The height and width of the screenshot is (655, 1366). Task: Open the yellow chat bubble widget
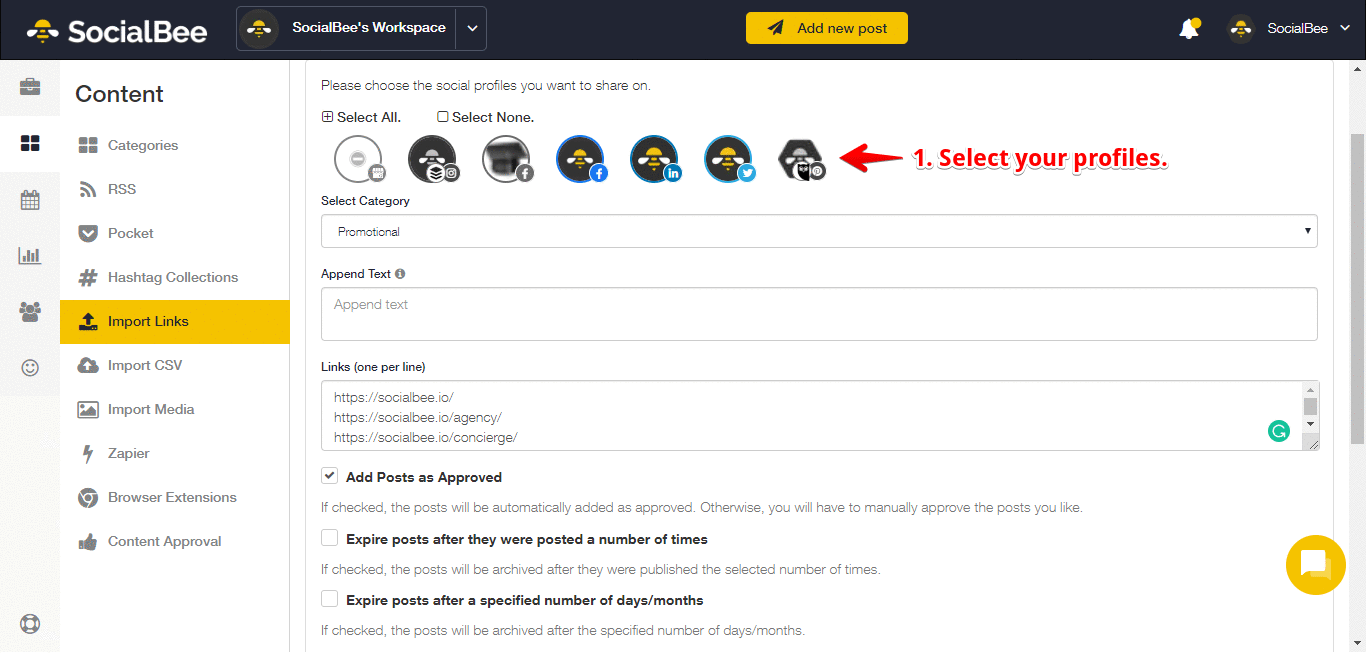coord(1315,565)
